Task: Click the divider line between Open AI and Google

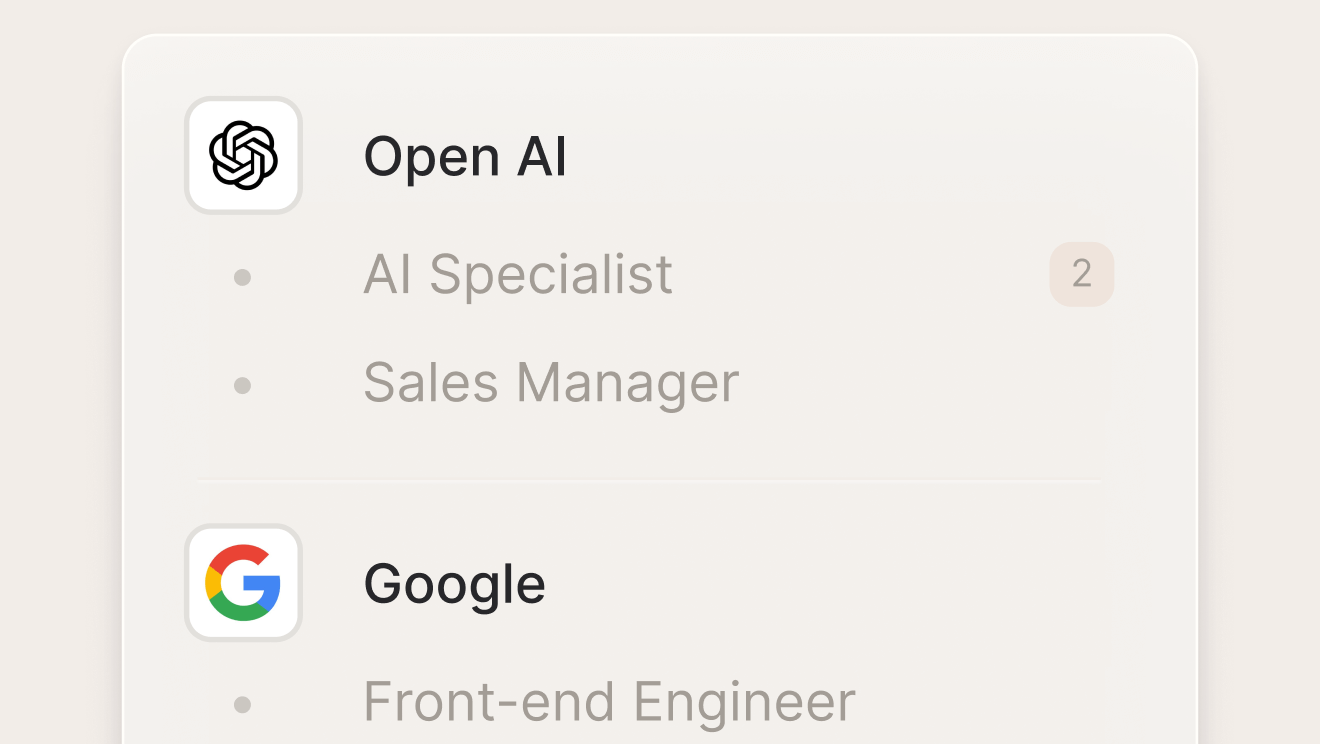Action: (648, 481)
